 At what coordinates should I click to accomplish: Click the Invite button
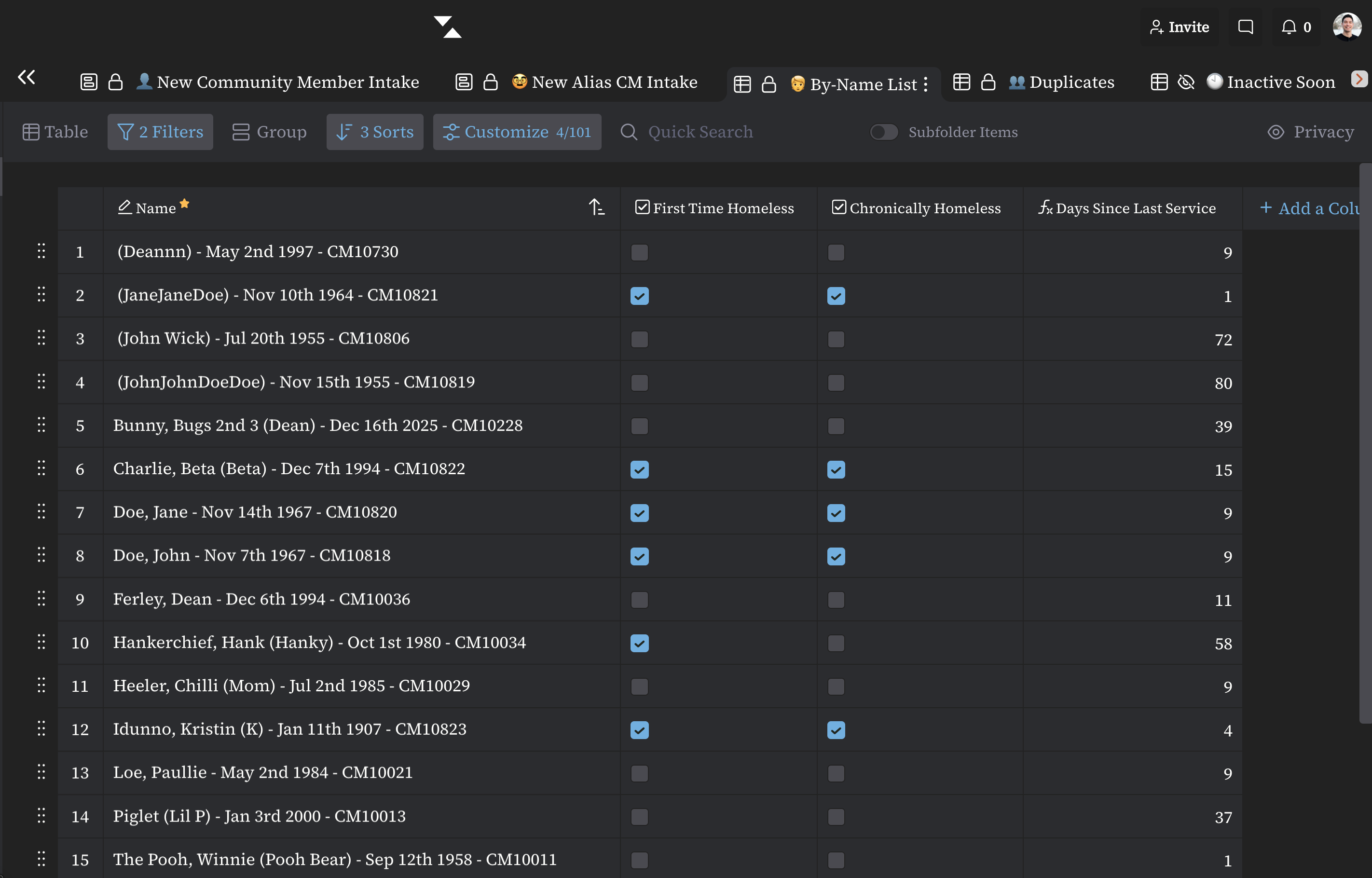point(1180,27)
